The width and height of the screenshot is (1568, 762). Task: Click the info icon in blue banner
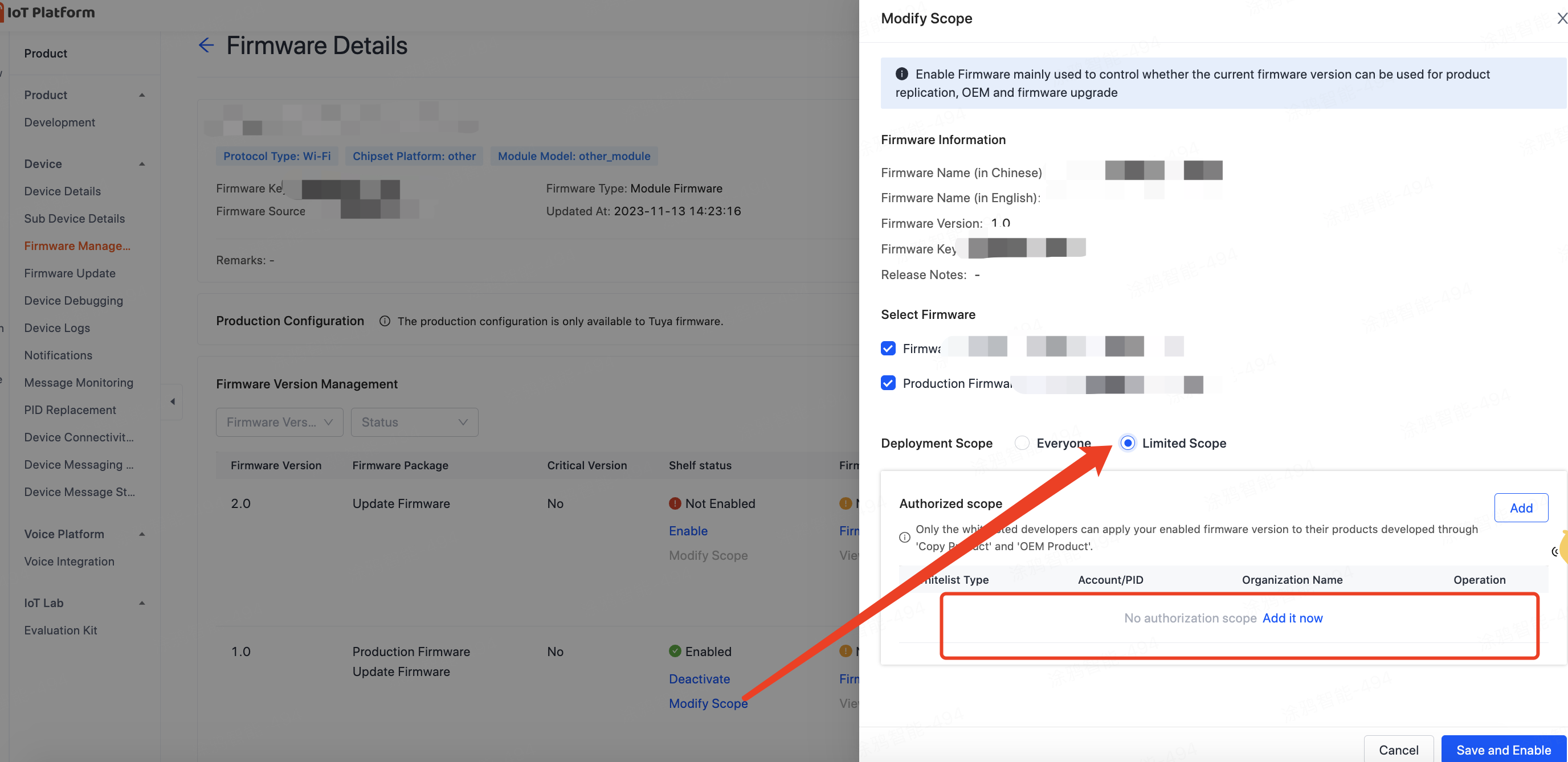[x=901, y=73]
